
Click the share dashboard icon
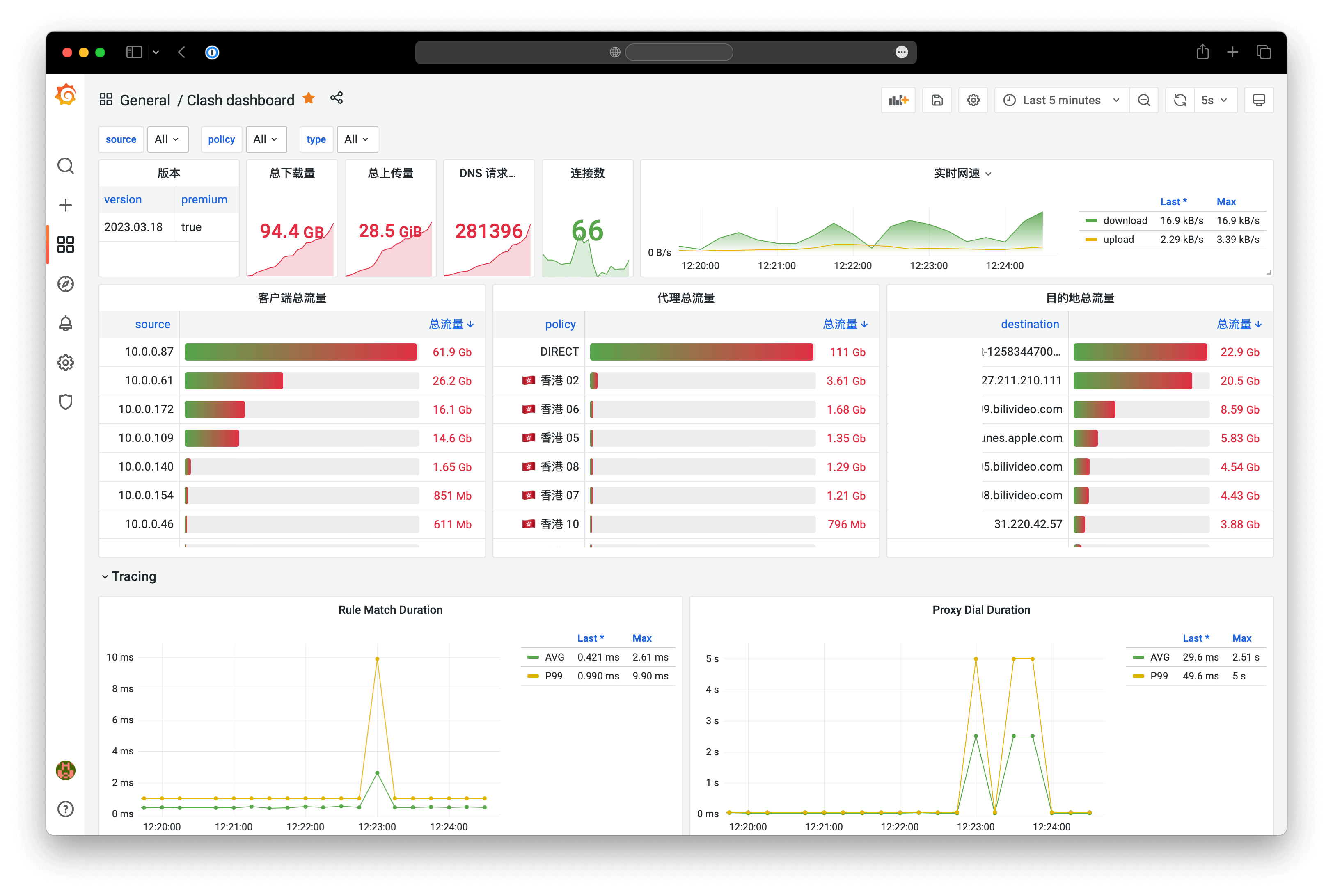[337, 98]
